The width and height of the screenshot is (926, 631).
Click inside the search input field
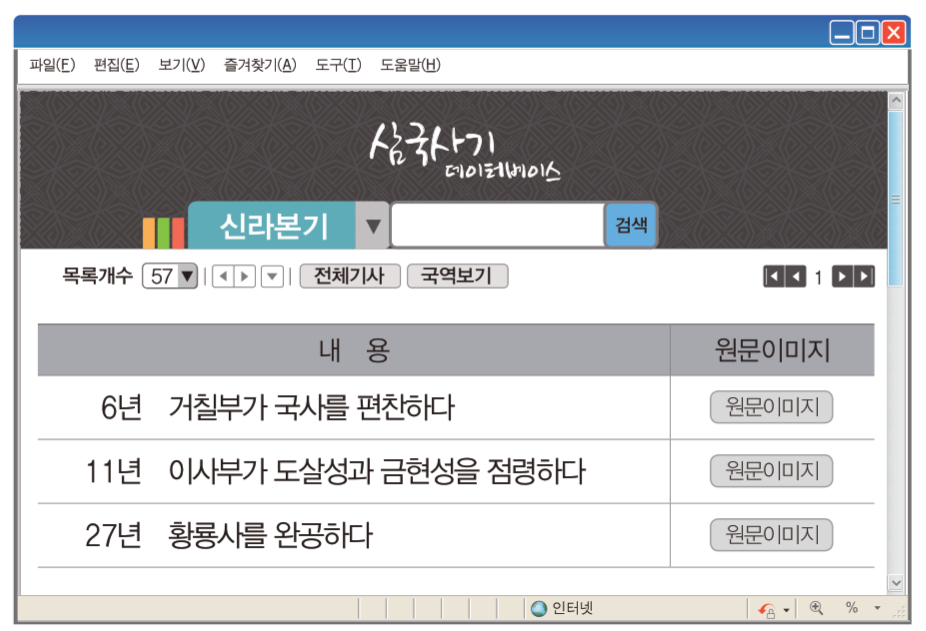tap(495, 224)
